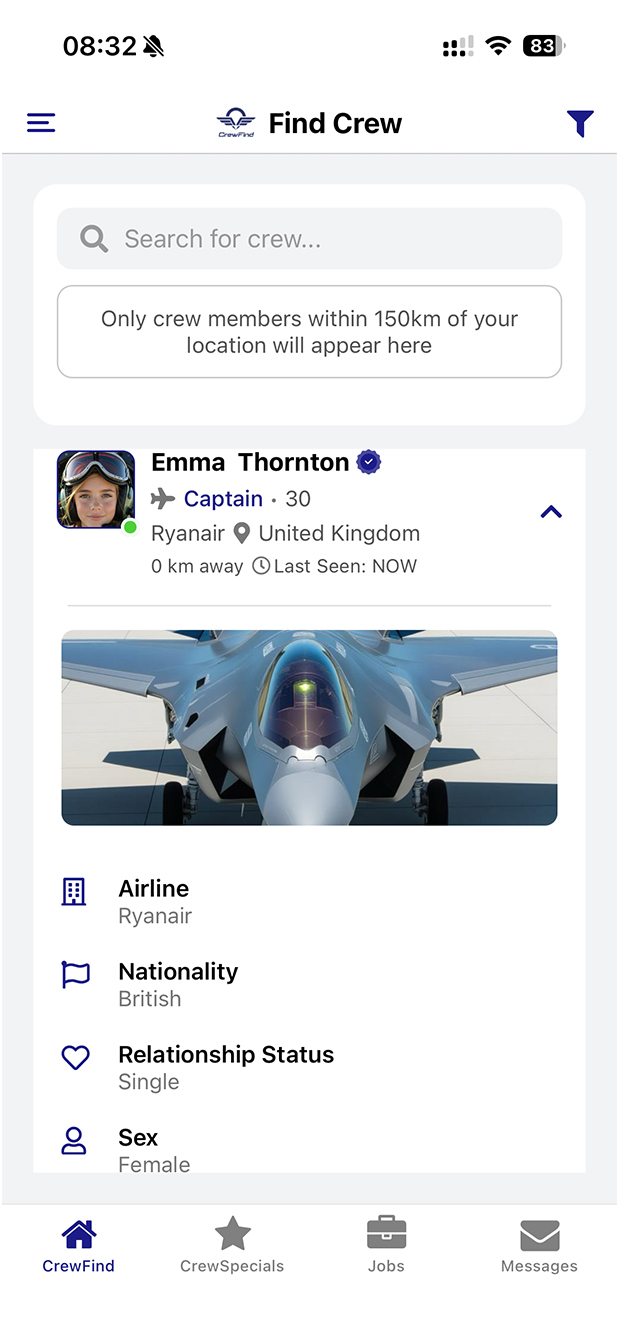The image size is (620, 1334).
Task: Collapse Emma Thornton's profile card
Action: tap(551, 512)
